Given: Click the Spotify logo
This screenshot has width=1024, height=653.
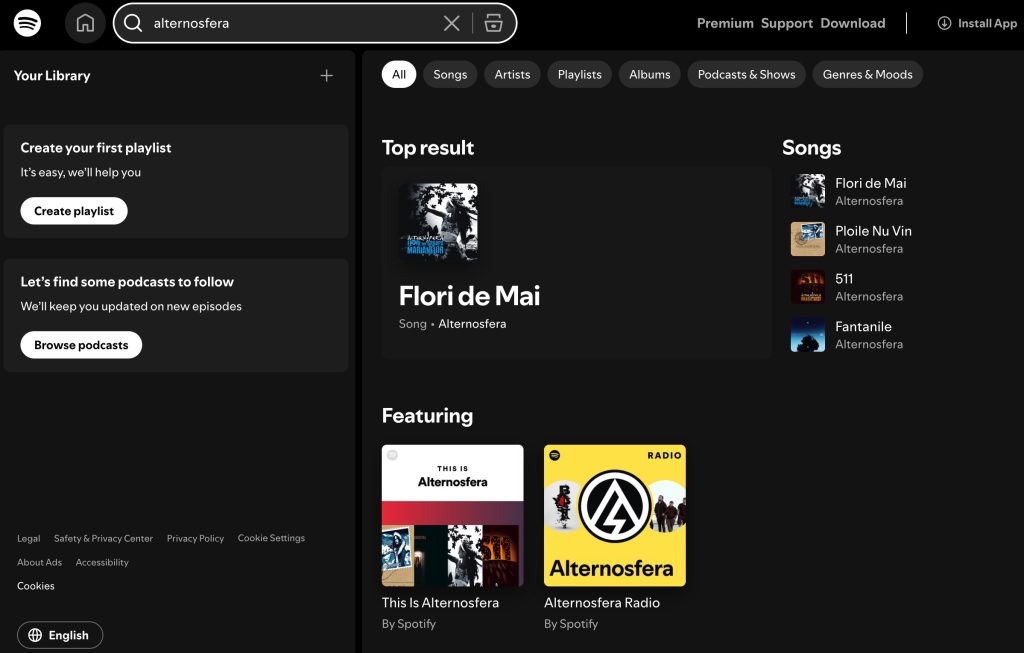Looking at the screenshot, I should pos(27,24).
